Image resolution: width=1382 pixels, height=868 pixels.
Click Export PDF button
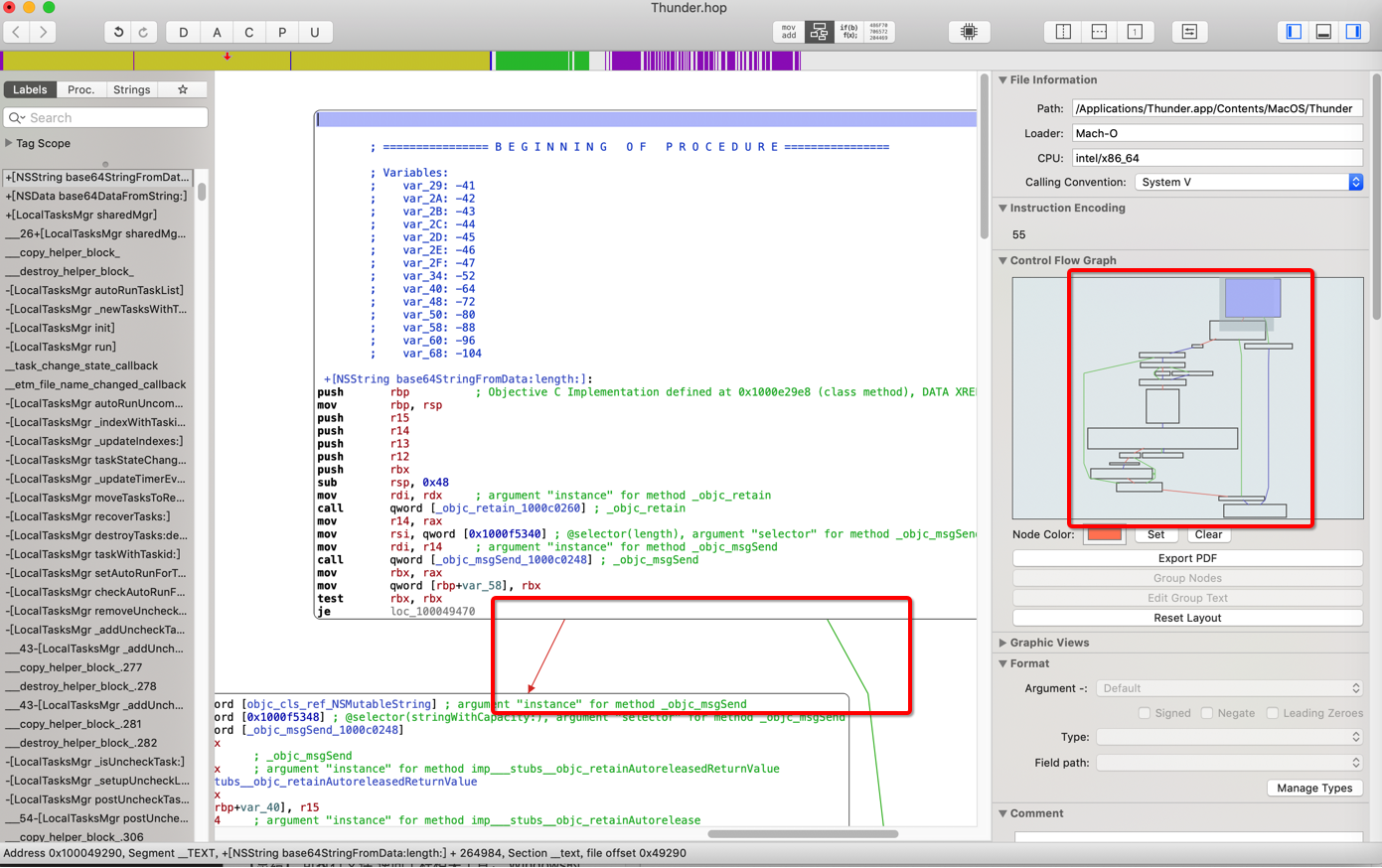coord(1187,558)
